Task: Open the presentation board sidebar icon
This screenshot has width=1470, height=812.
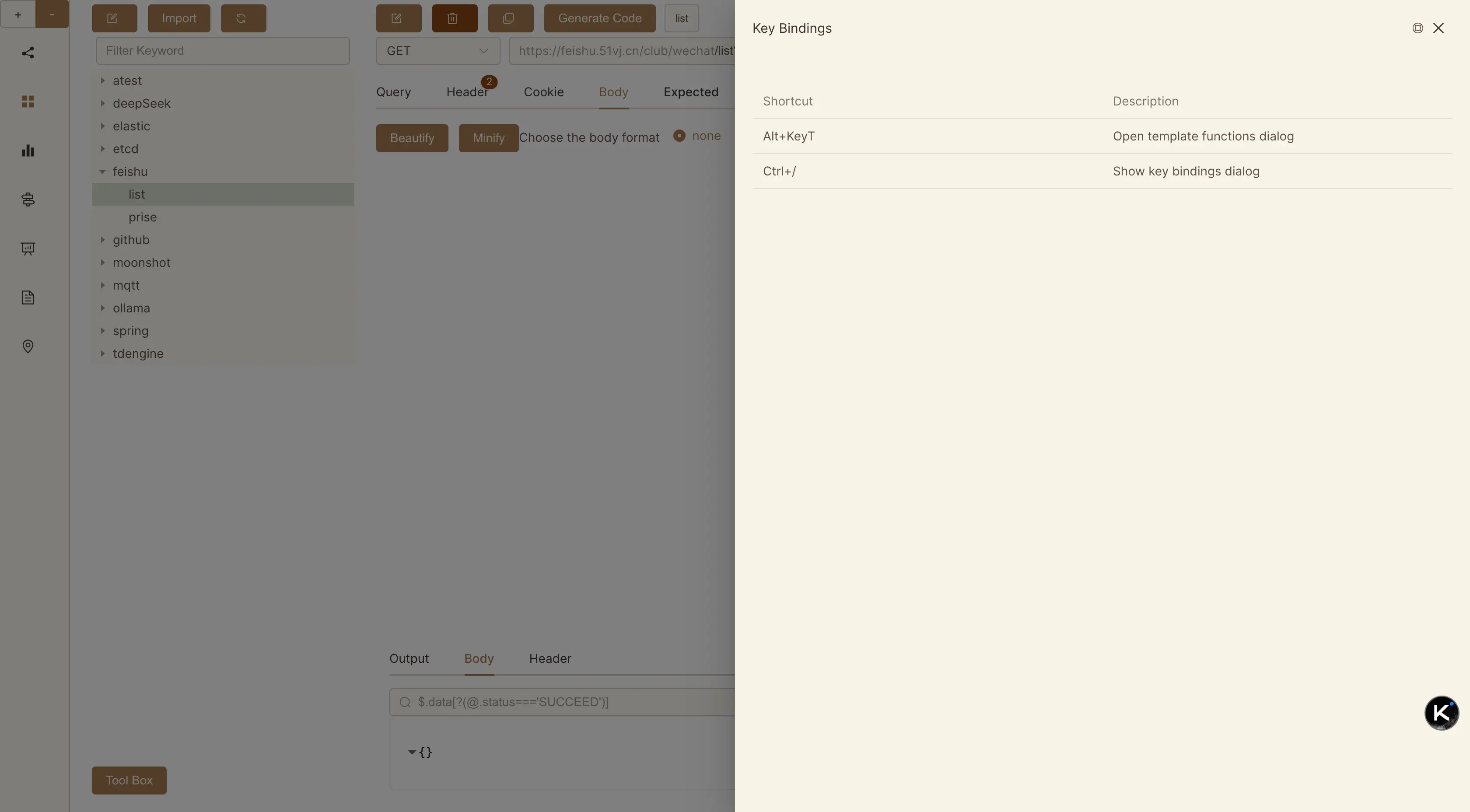Action: tap(28, 249)
